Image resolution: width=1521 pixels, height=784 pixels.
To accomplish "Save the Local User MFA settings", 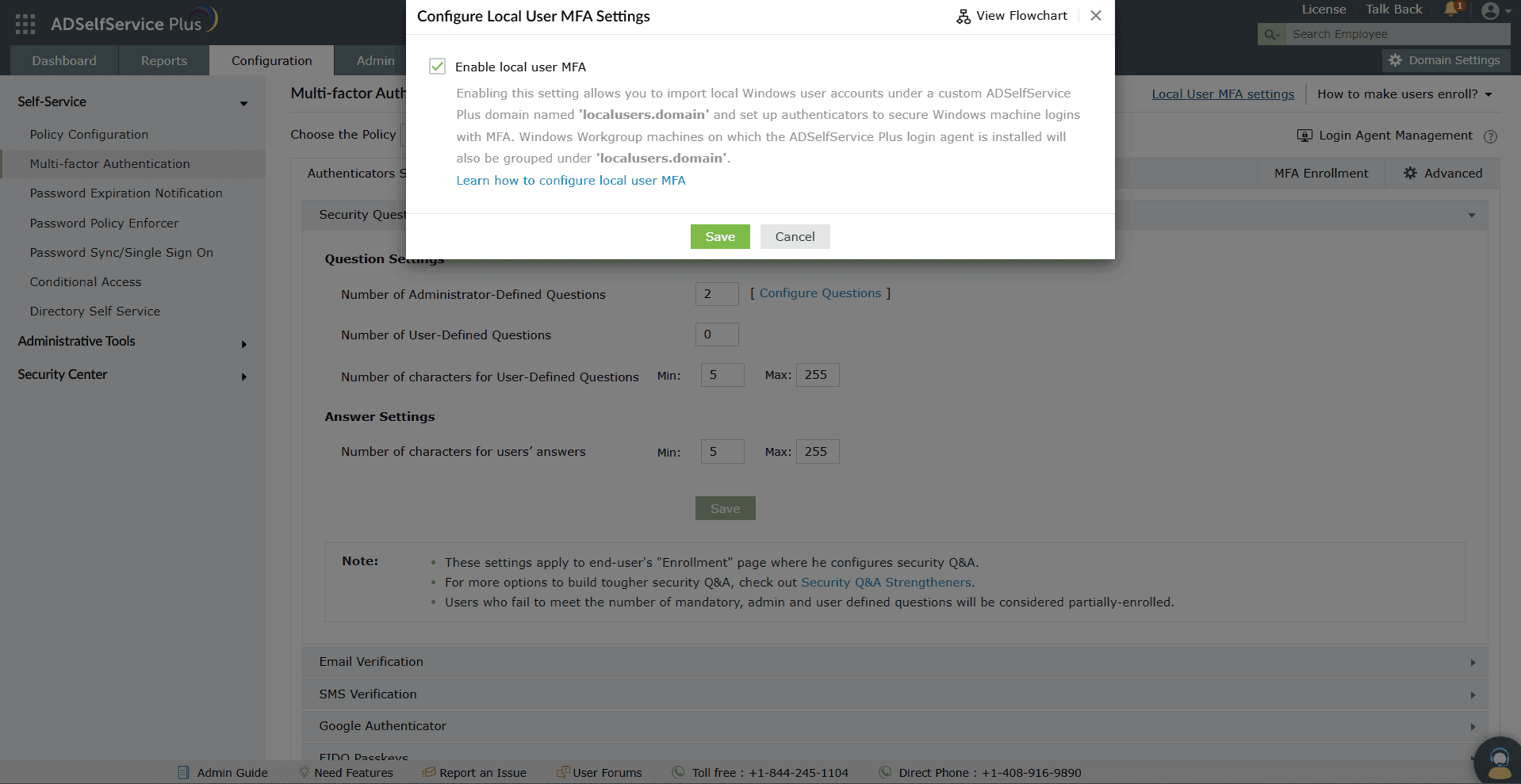I will click(719, 236).
